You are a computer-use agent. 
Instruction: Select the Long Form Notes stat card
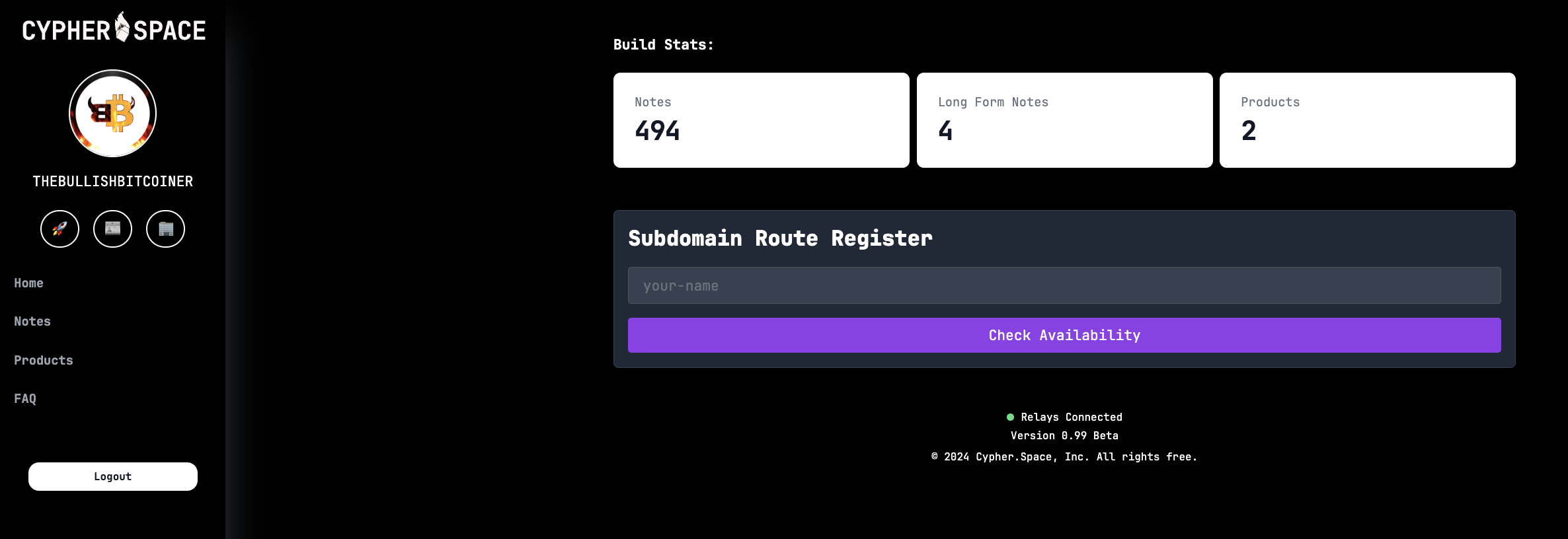point(1064,120)
